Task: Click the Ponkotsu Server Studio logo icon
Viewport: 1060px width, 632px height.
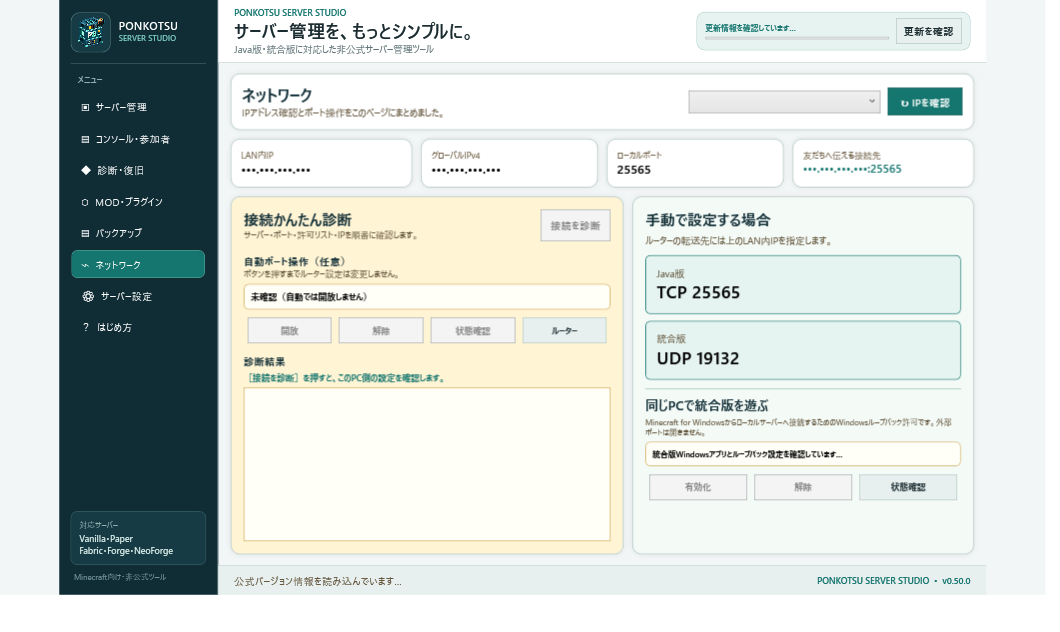Action: (91, 32)
